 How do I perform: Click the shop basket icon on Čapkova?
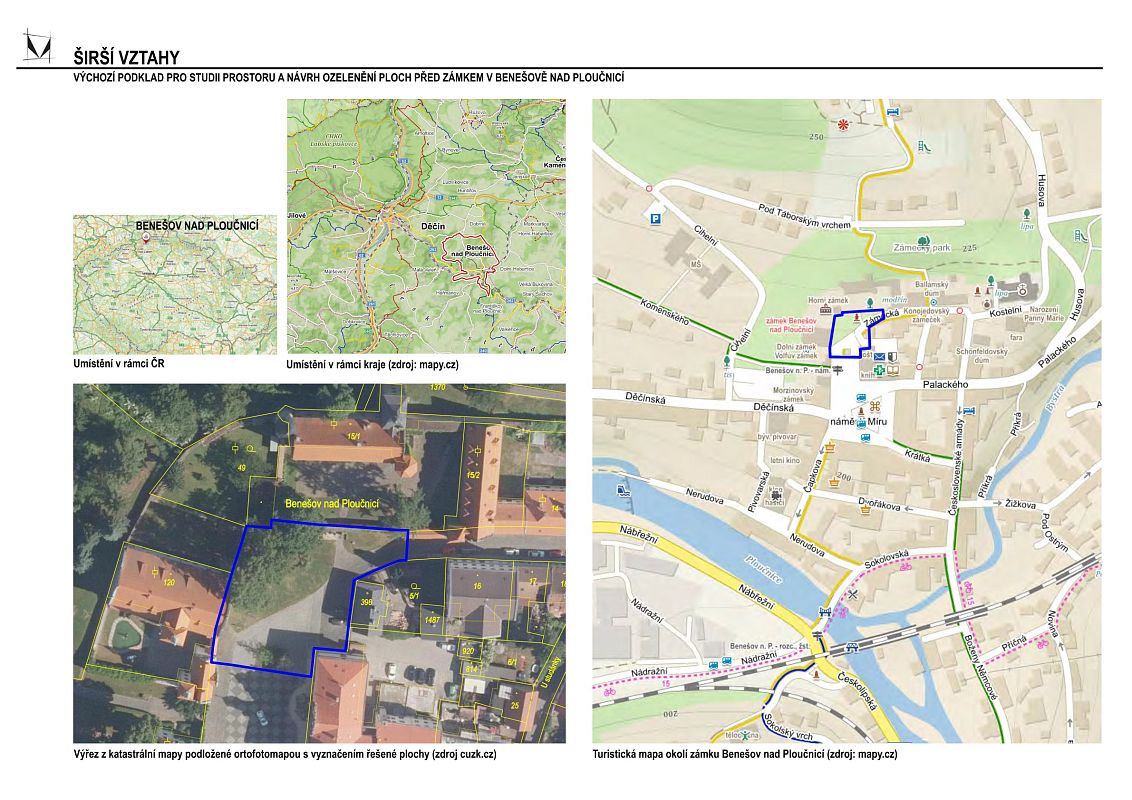coord(830,448)
